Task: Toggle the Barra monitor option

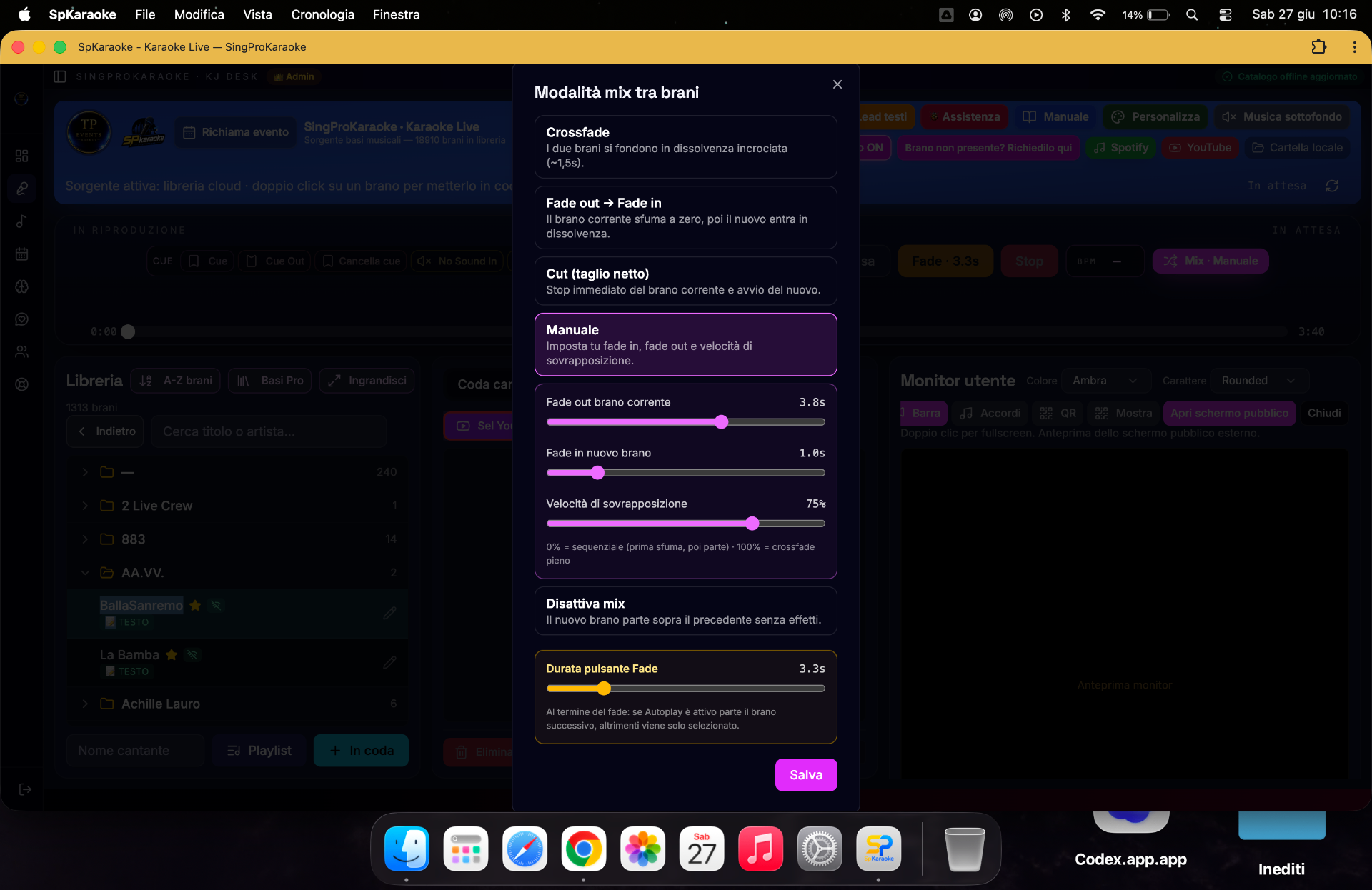Action: [923, 413]
